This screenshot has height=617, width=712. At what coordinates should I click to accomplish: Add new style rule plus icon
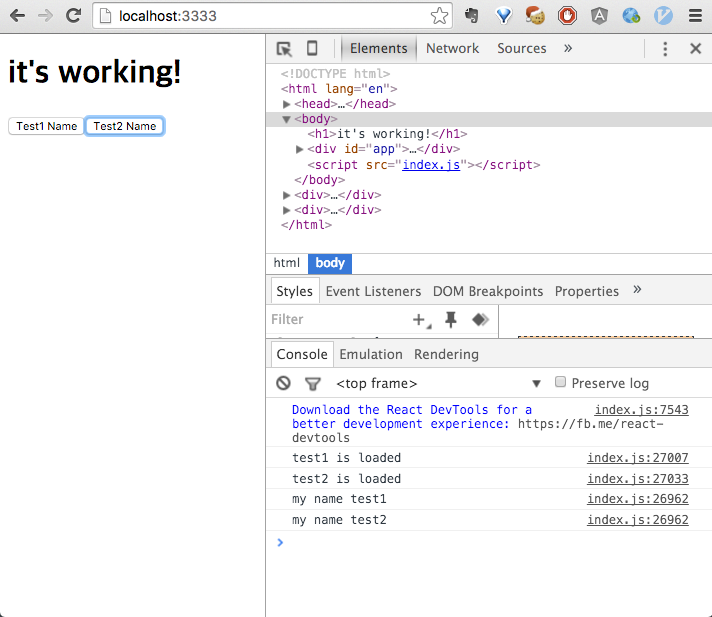420,320
